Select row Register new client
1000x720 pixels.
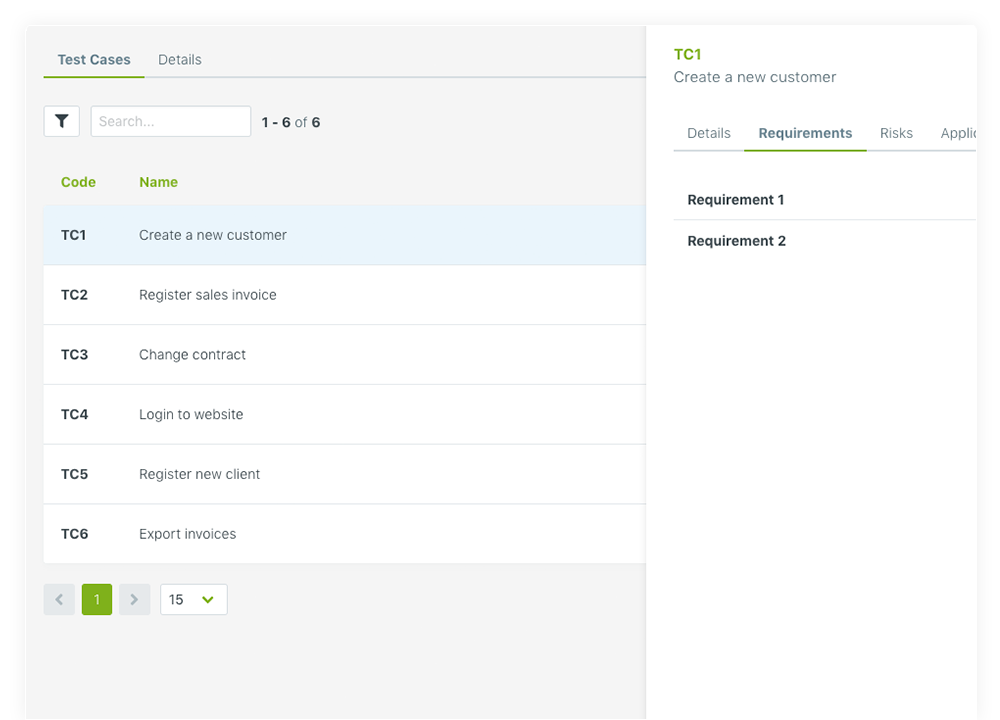coord(344,474)
